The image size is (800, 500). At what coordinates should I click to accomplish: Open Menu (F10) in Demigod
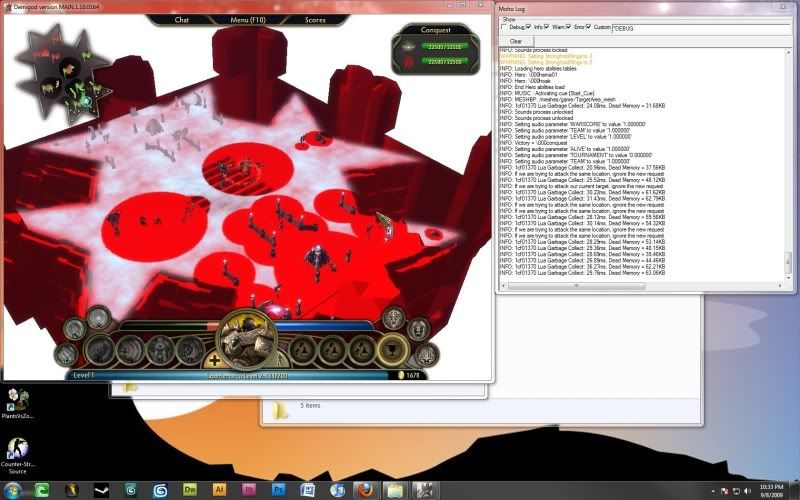pyautogui.click(x=248, y=20)
